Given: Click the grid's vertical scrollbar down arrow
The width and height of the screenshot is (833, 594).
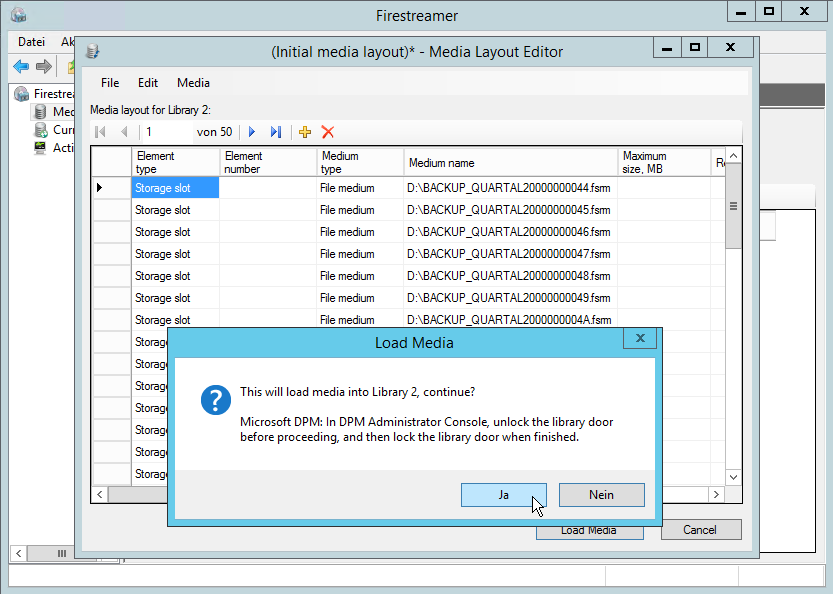Looking at the screenshot, I should point(733,477).
